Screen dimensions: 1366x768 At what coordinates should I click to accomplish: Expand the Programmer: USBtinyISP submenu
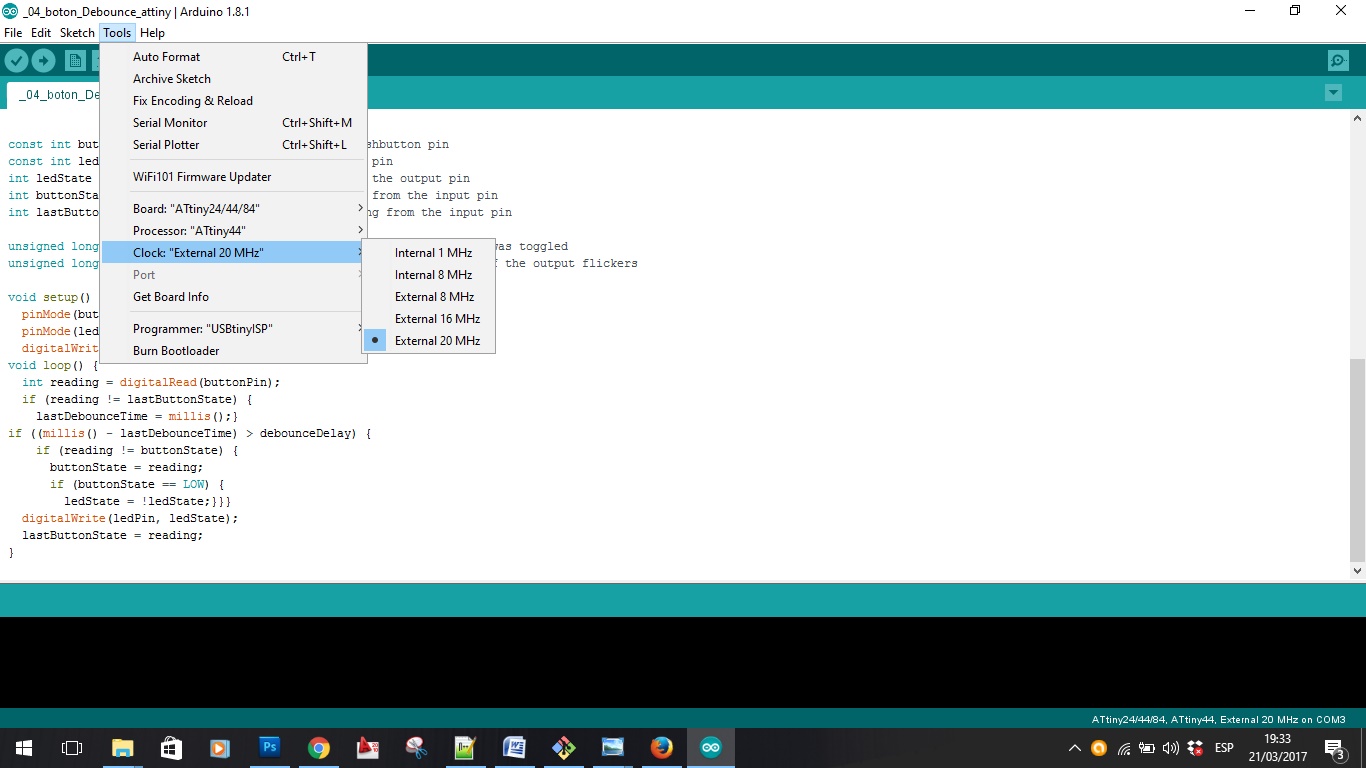[x=234, y=329]
